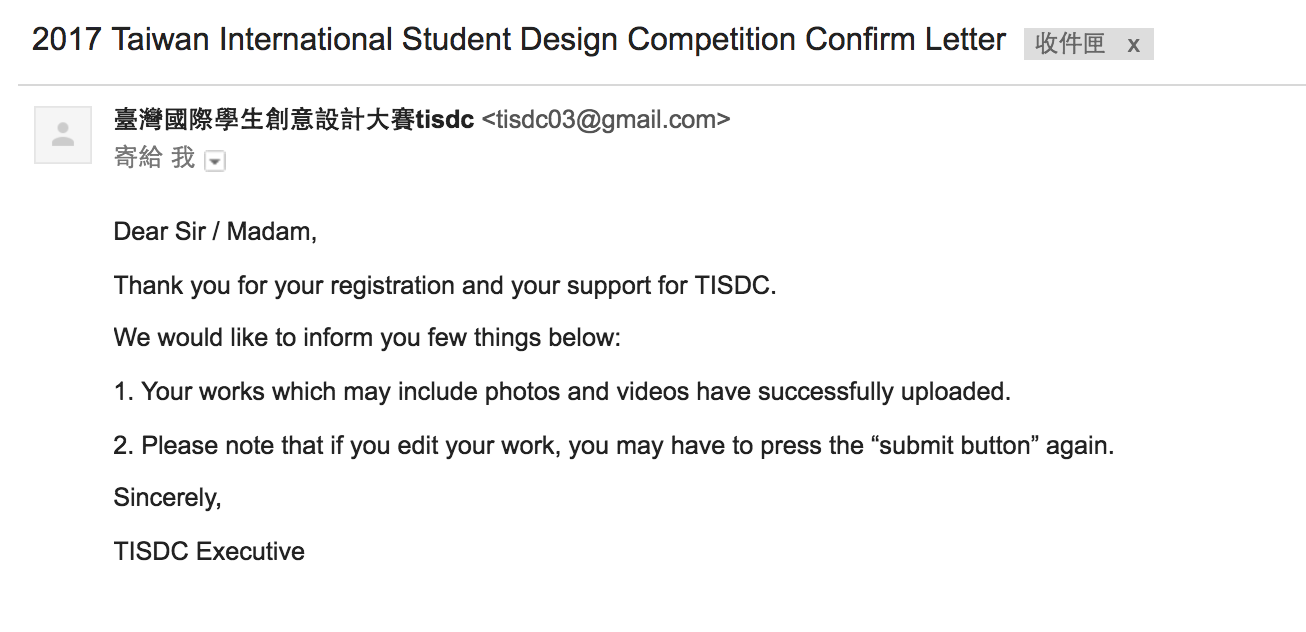The image size is (1306, 632).
Task: Click the "寄給 我" recipient text
Action: click(x=154, y=158)
